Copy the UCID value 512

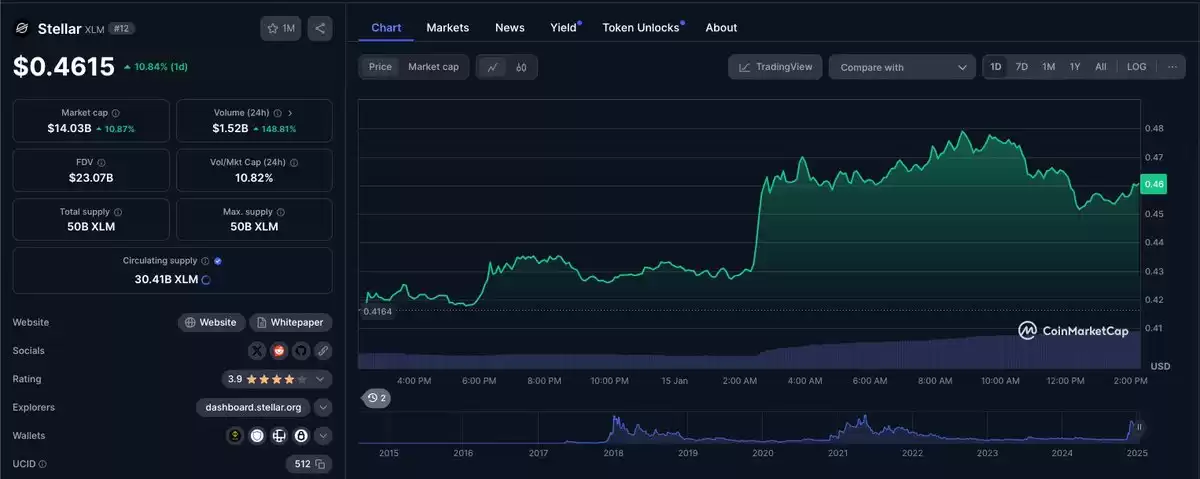[320, 464]
